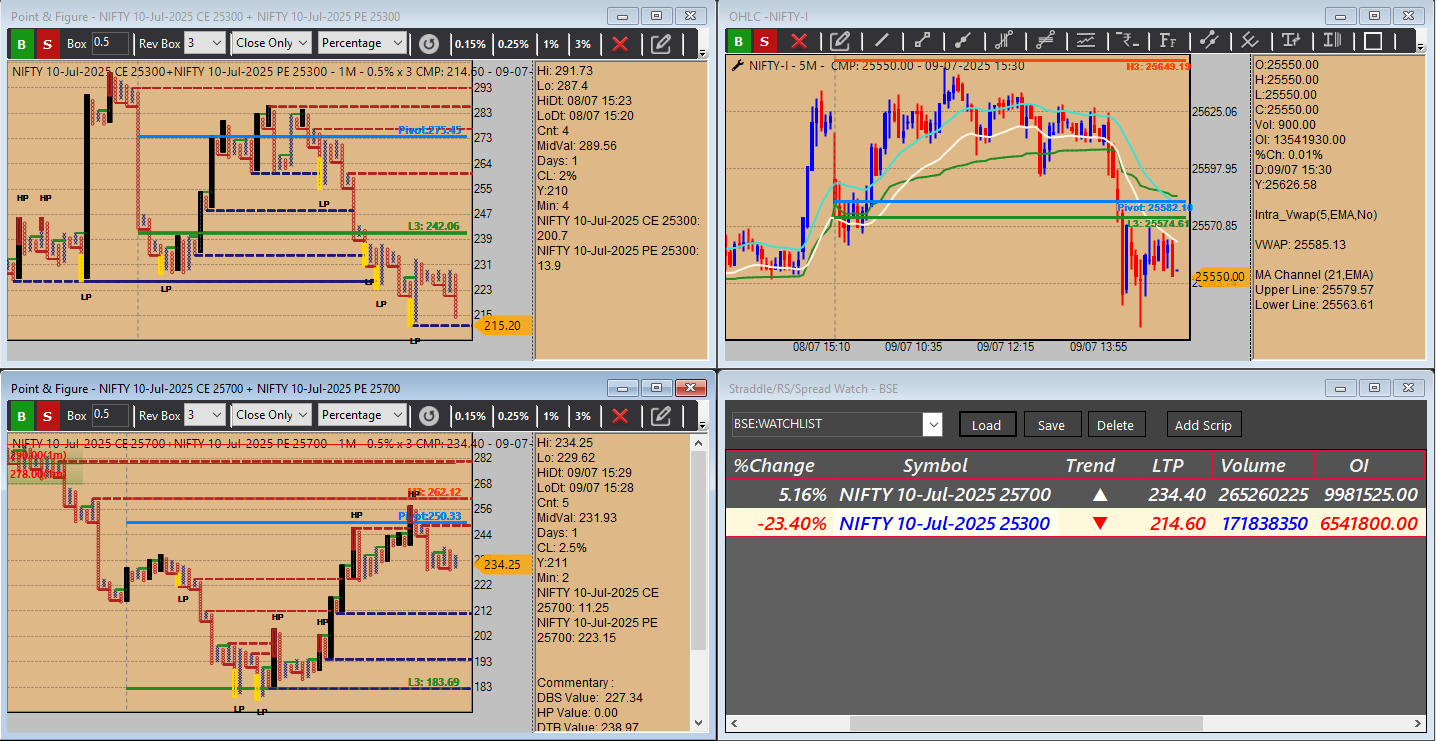Click red S button in 25700 Point & Figure window
1437x741 pixels.
pyautogui.click(x=46, y=416)
